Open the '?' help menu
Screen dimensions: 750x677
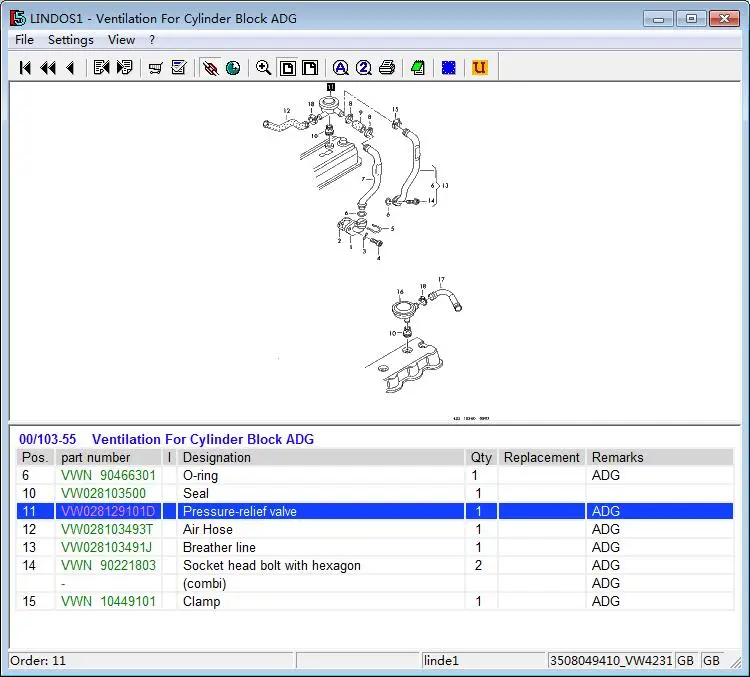[152, 40]
